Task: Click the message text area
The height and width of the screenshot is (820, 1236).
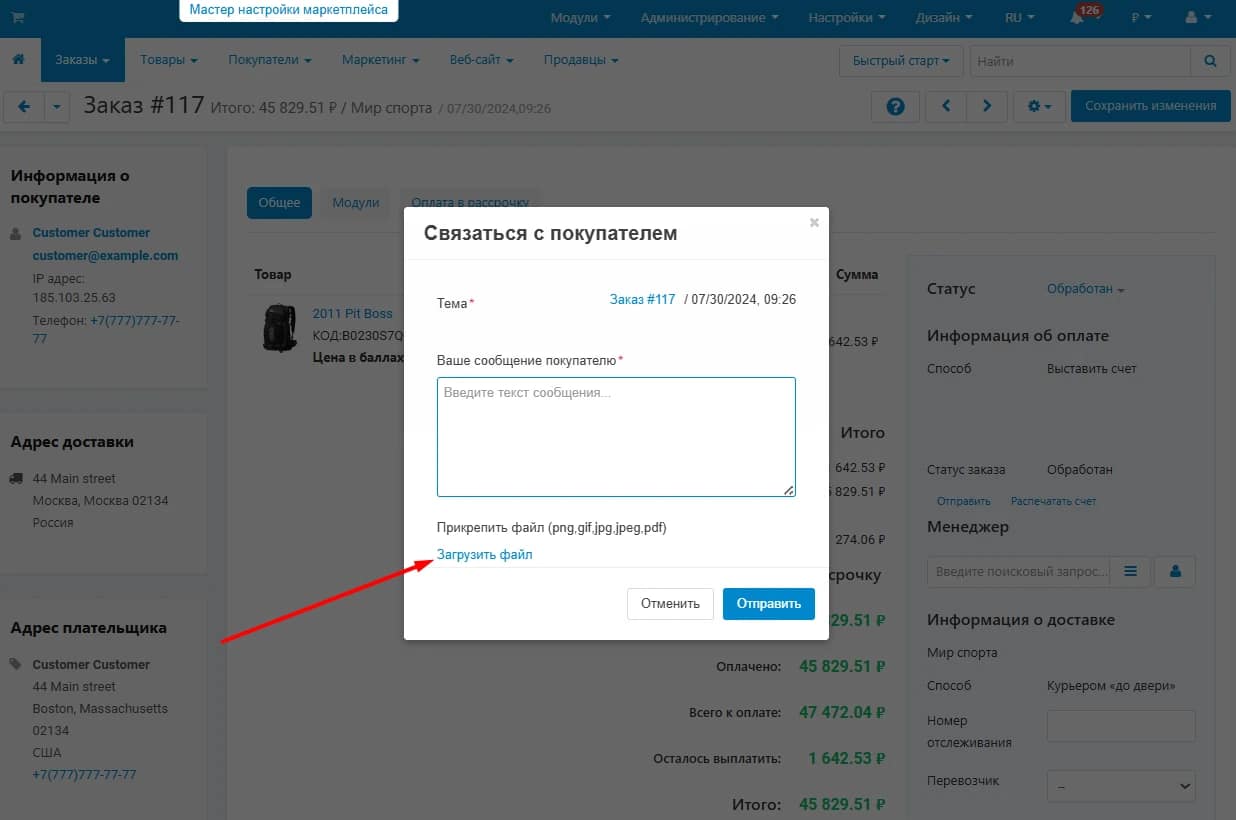Action: point(616,436)
